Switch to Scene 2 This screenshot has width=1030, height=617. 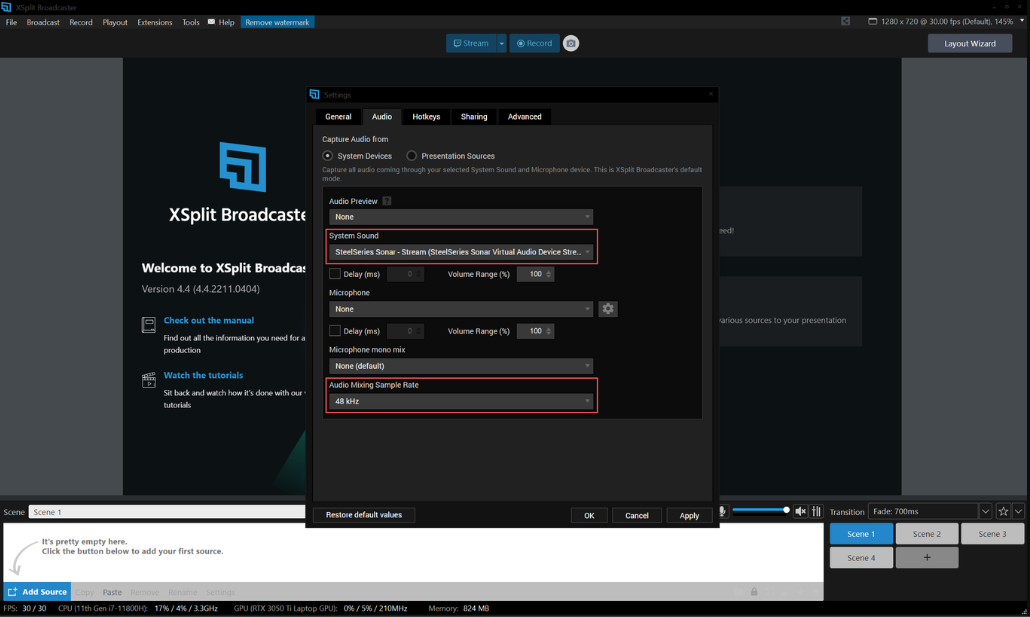(x=927, y=534)
